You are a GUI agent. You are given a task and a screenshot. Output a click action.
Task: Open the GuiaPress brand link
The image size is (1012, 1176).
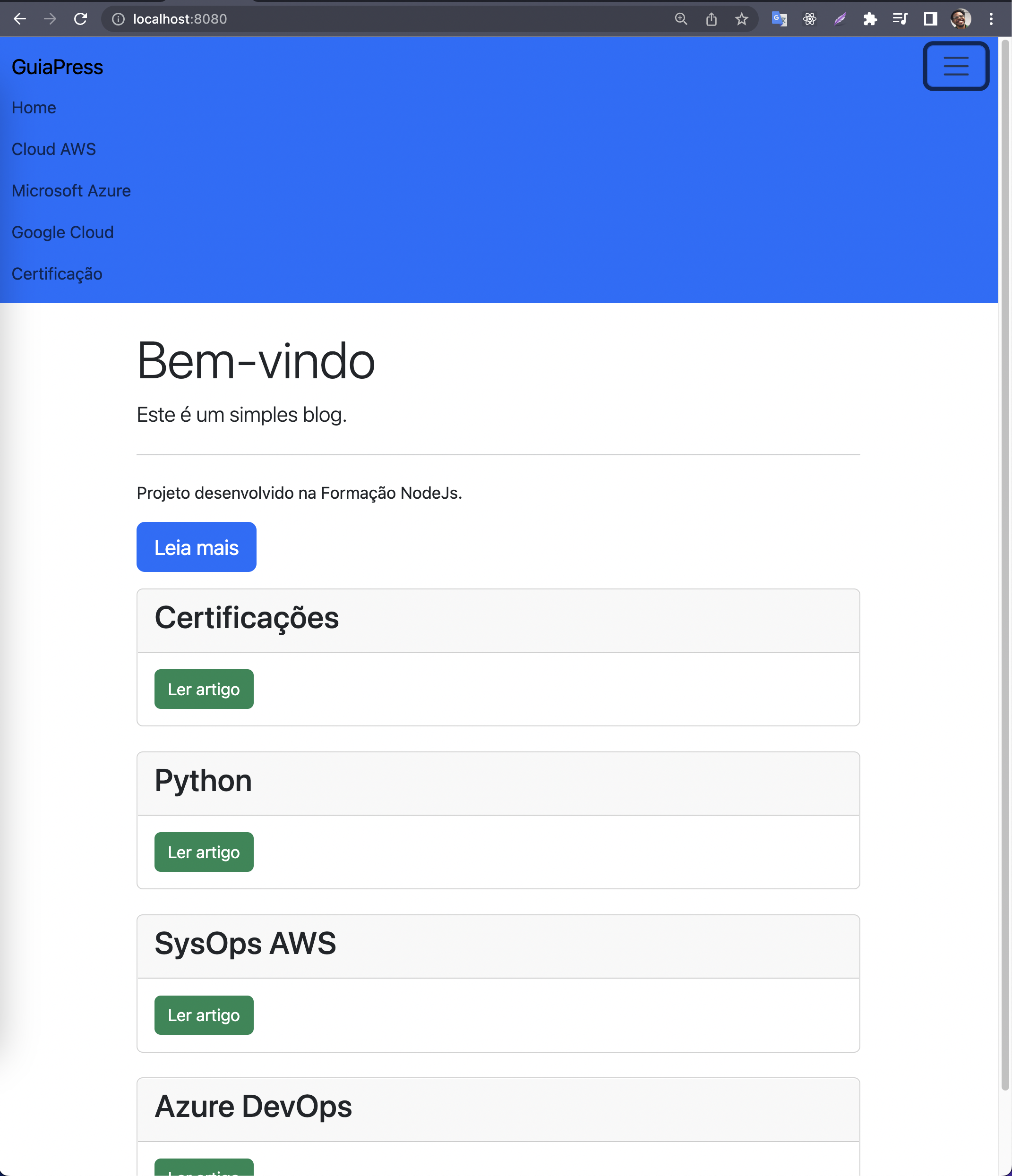57,67
